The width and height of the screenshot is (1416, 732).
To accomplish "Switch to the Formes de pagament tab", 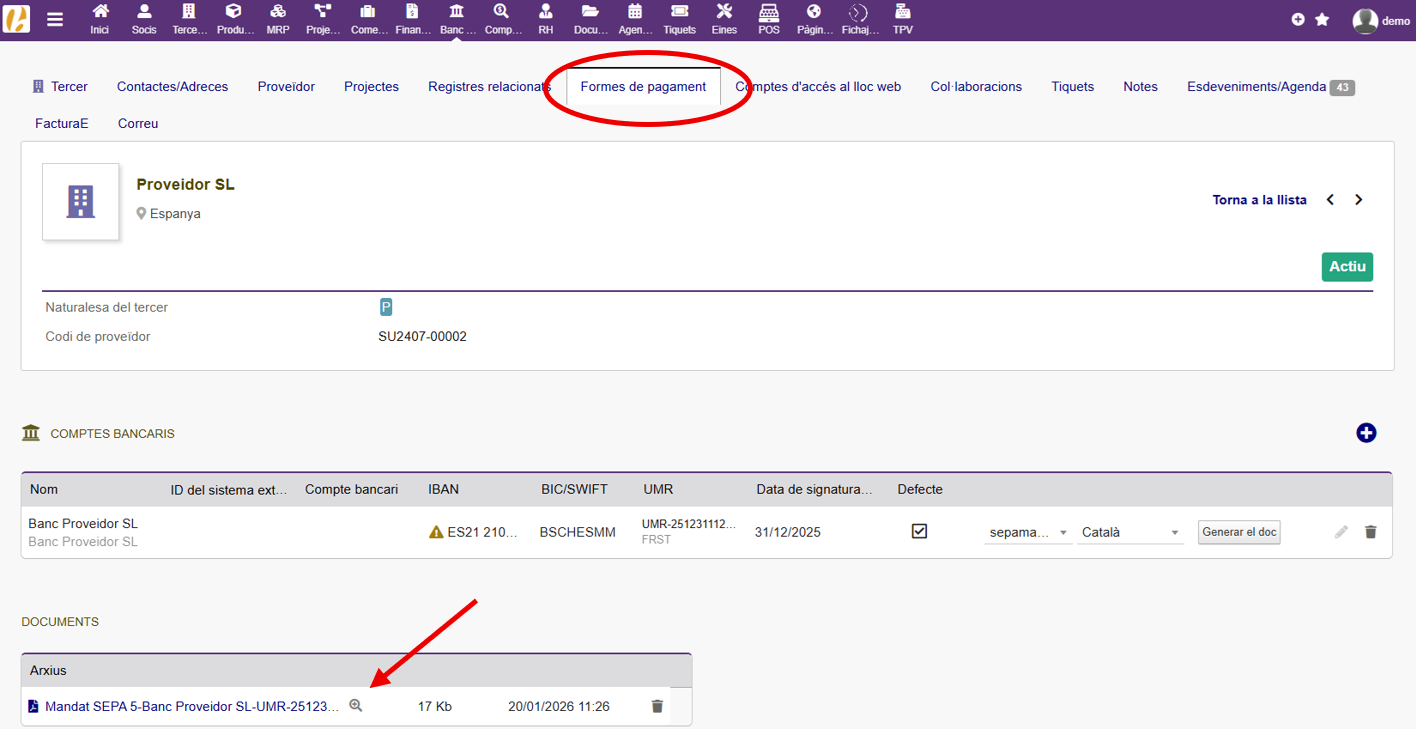I will tap(643, 87).
